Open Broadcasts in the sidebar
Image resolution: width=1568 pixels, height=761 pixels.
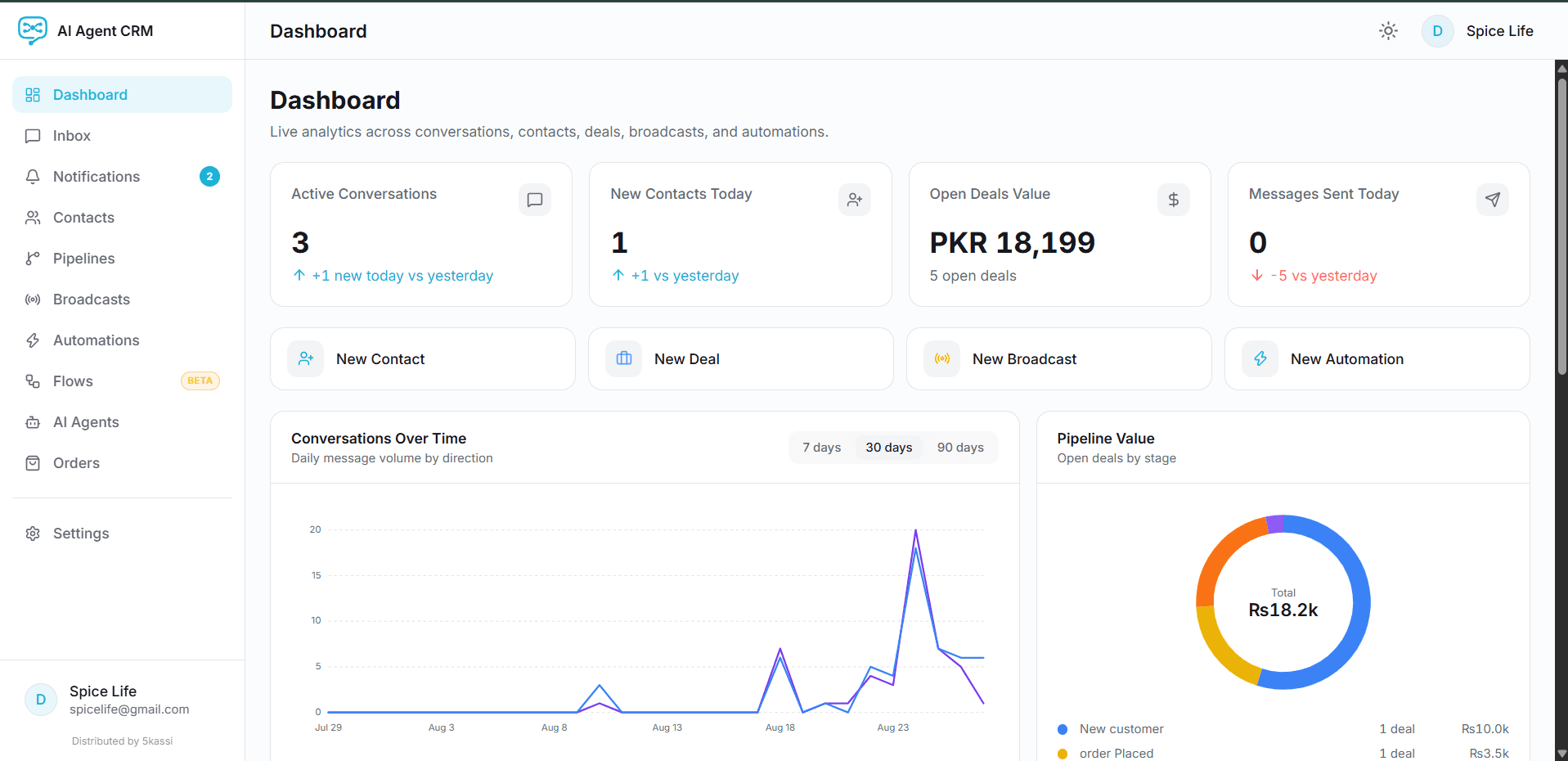[x=123, y=299]
